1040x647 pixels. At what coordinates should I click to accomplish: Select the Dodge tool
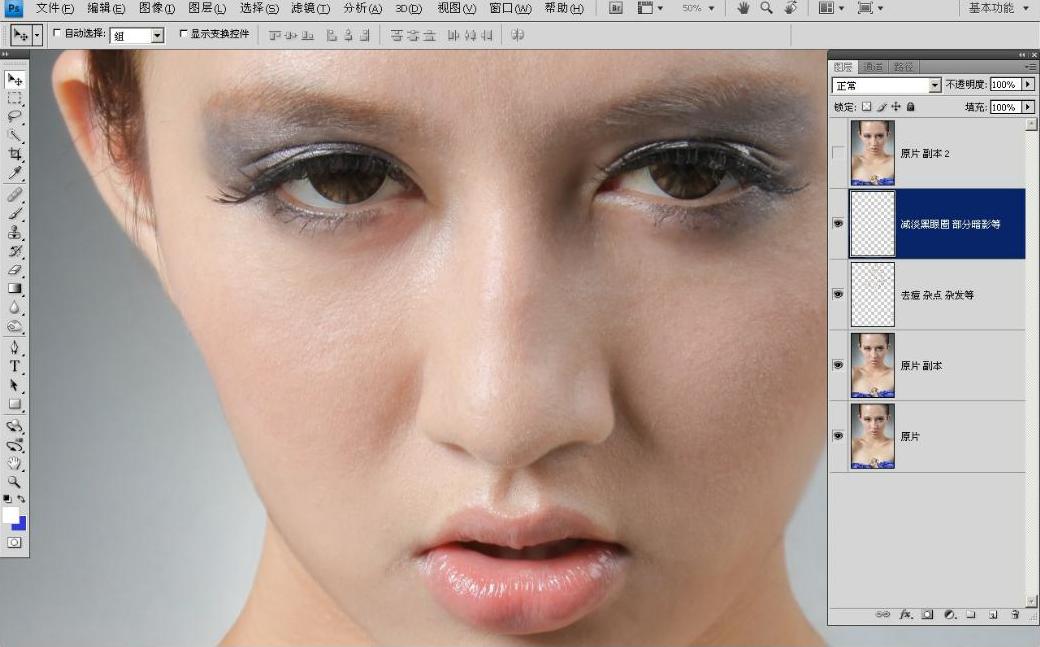pyautogui.click(x=14, y=326)
